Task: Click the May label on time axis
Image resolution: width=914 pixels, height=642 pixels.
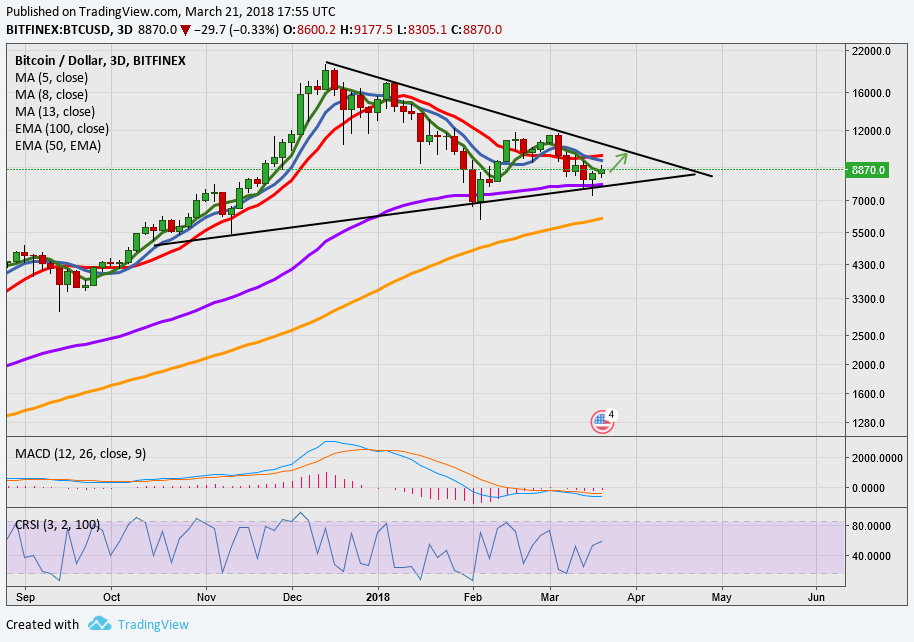Action: tap(722, 597)
